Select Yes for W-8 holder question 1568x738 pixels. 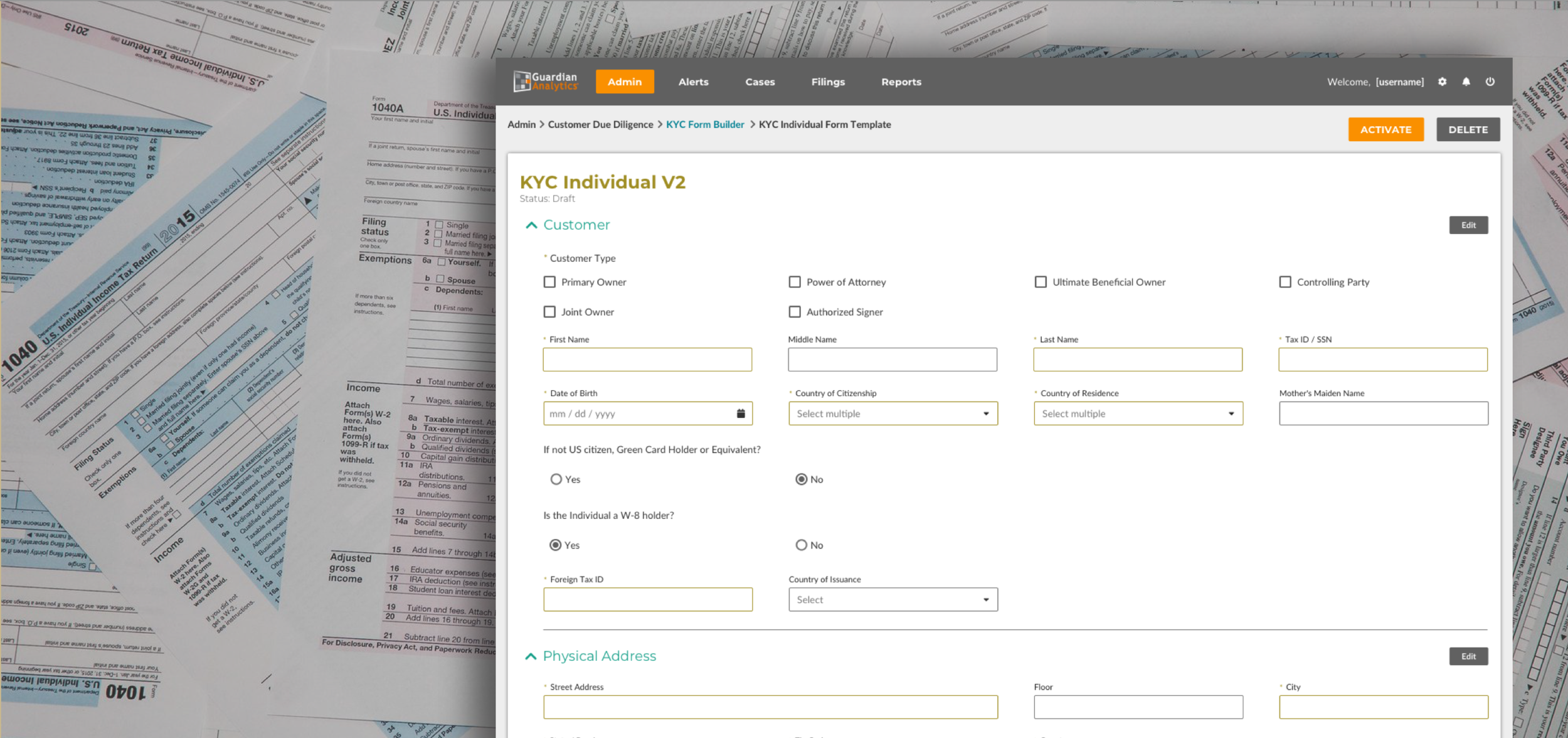point(555,545)
